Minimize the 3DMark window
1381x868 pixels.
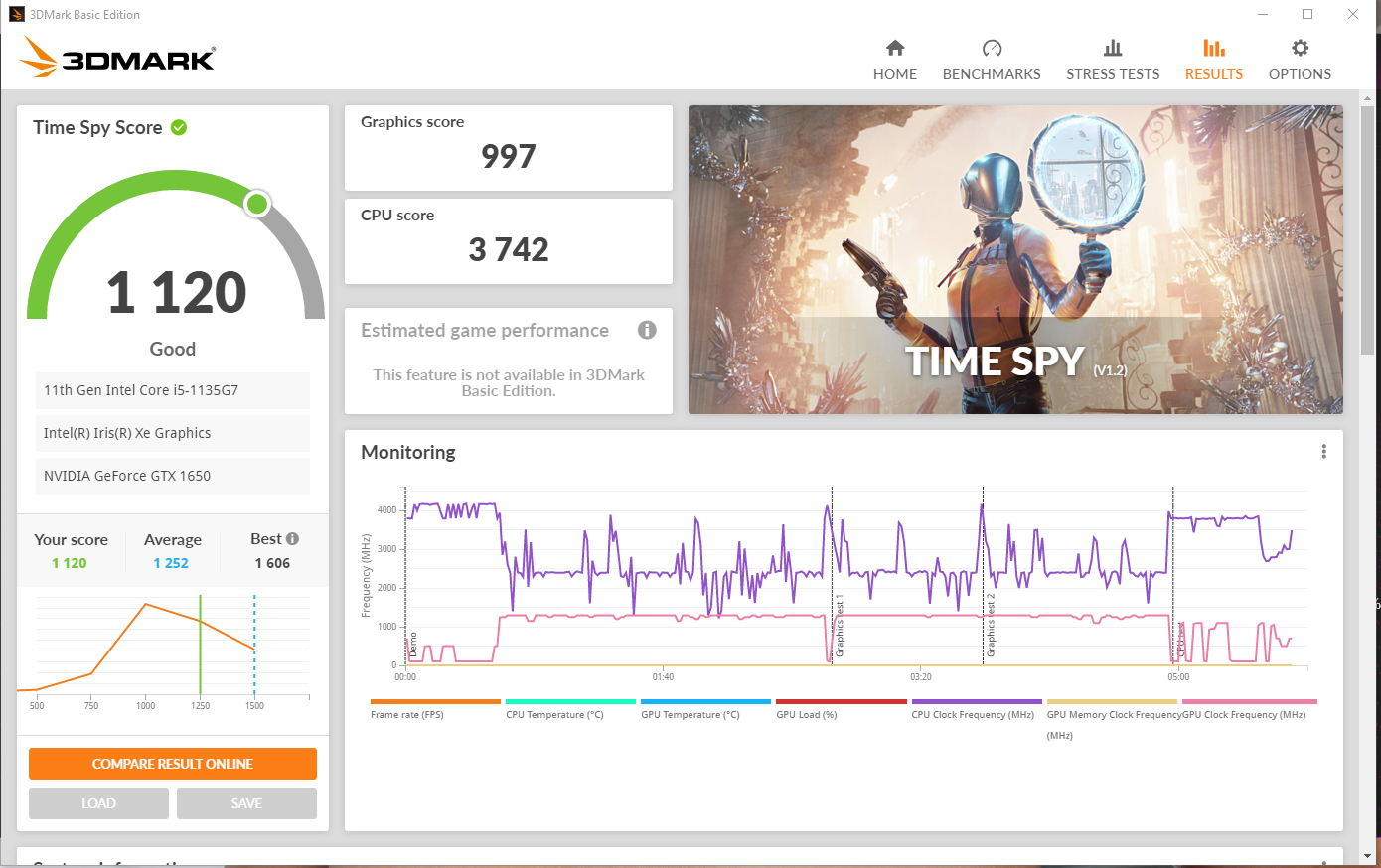[x=1263, y=14]
